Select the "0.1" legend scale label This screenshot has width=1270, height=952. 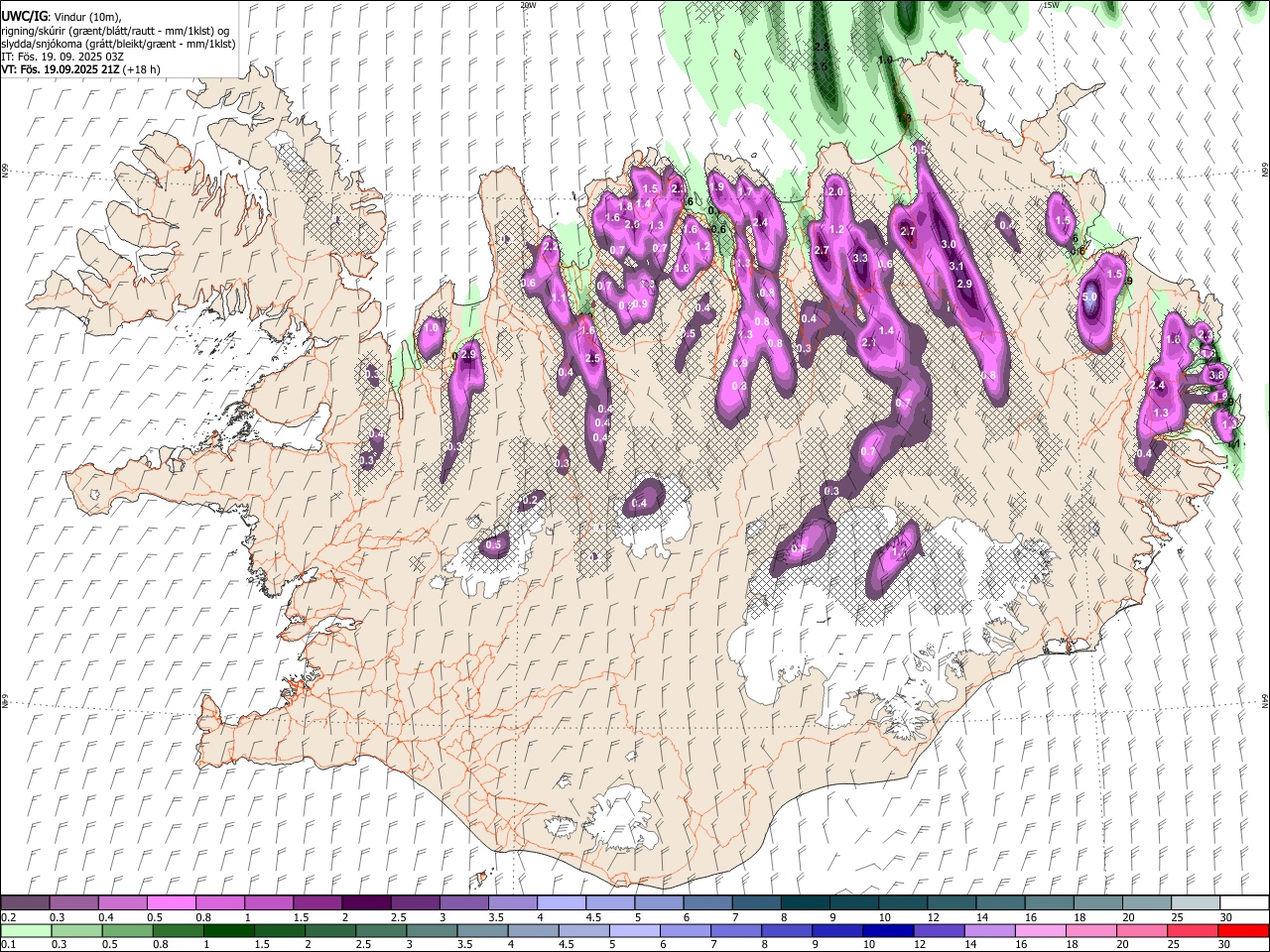coord(8,945)
